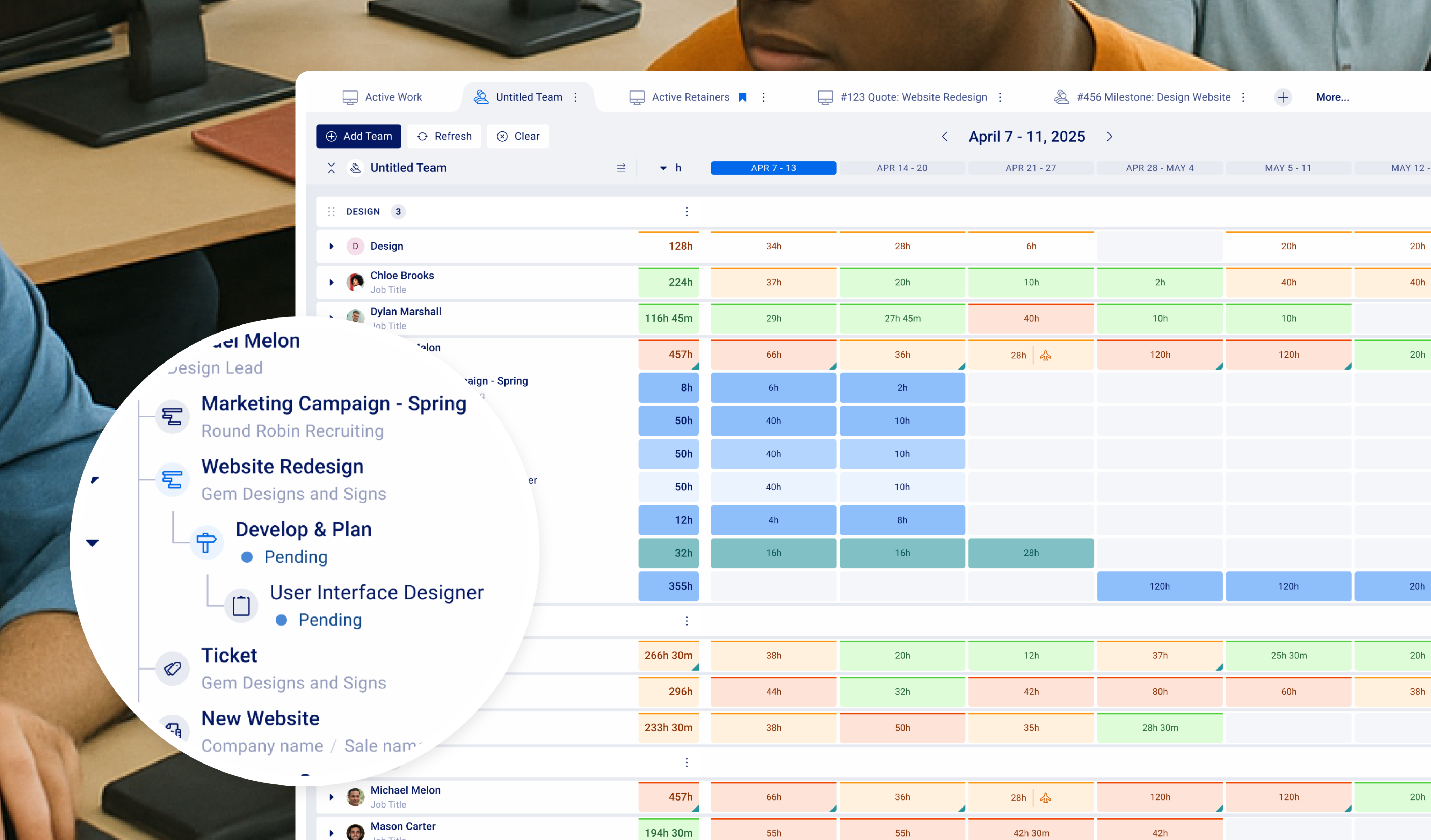This screenshot has height=840, width=1431.
Task: Click the pink D badge next to Design
Action: [x=355, y=246]
